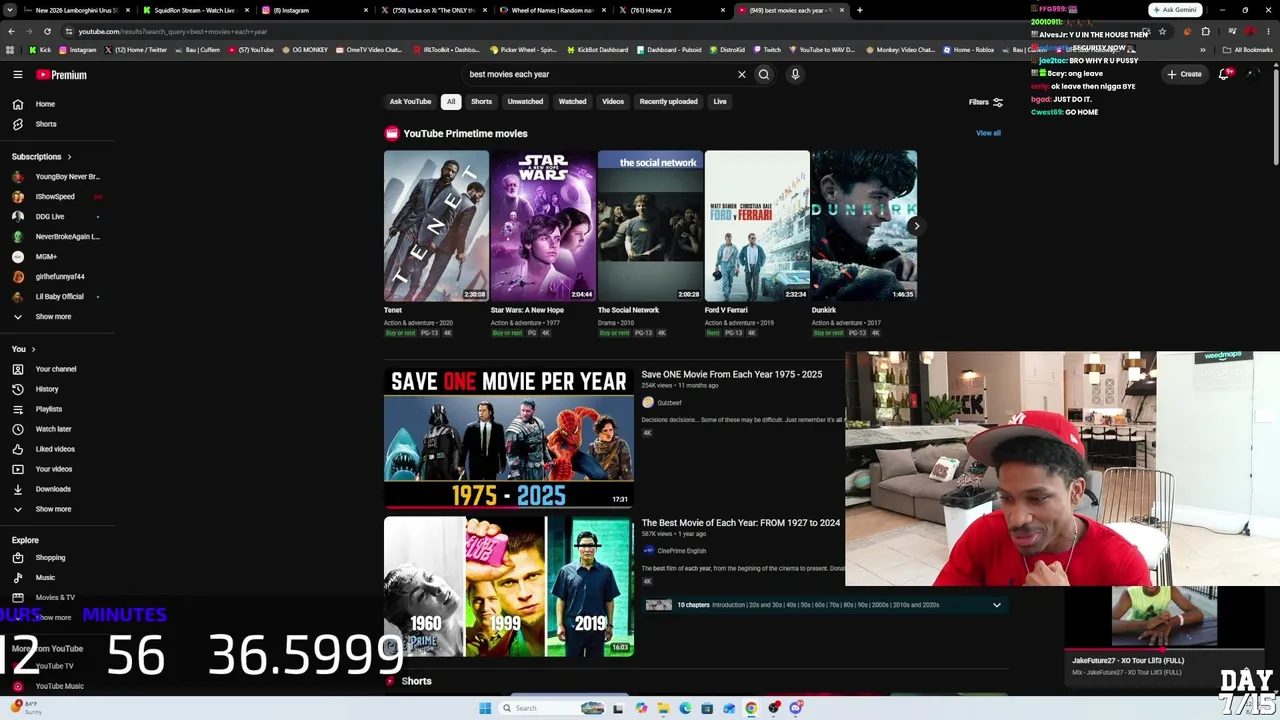
Task: Bookmark this page with the star icon
Action: pos(1162,31)
